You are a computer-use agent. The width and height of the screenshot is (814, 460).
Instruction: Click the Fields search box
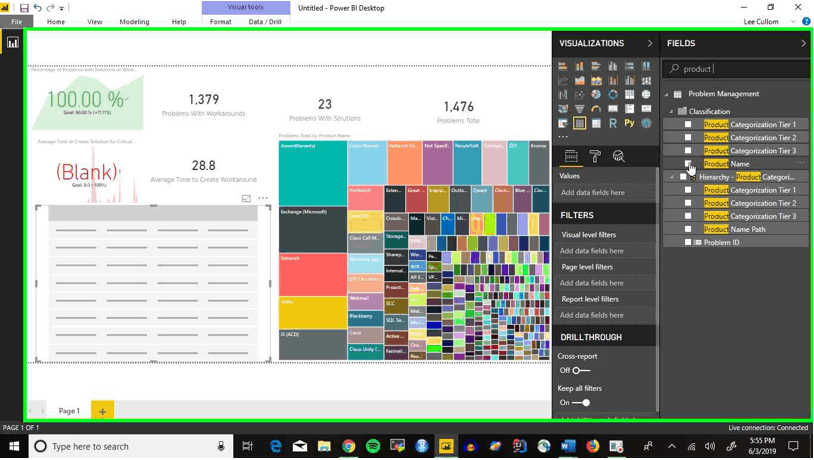(x=736, y=69)
